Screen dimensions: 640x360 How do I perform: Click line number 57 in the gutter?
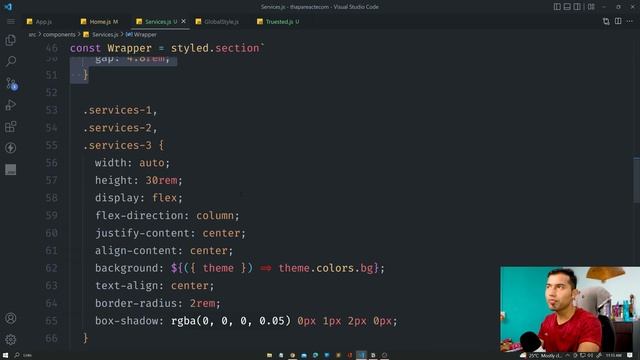(51, 180)
